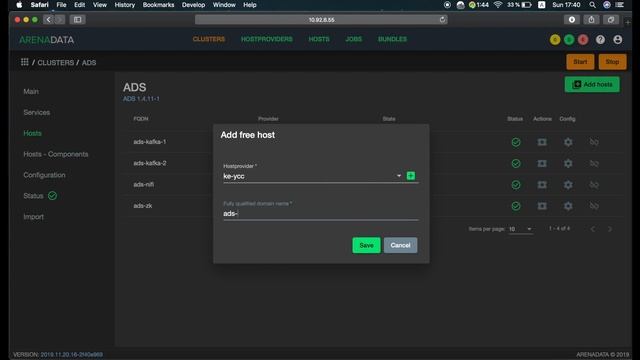Image resolution: width=640 pixels, height=360 pixels.
Task: Click the green successful jobs indicator
Action: tap(569, 40)
